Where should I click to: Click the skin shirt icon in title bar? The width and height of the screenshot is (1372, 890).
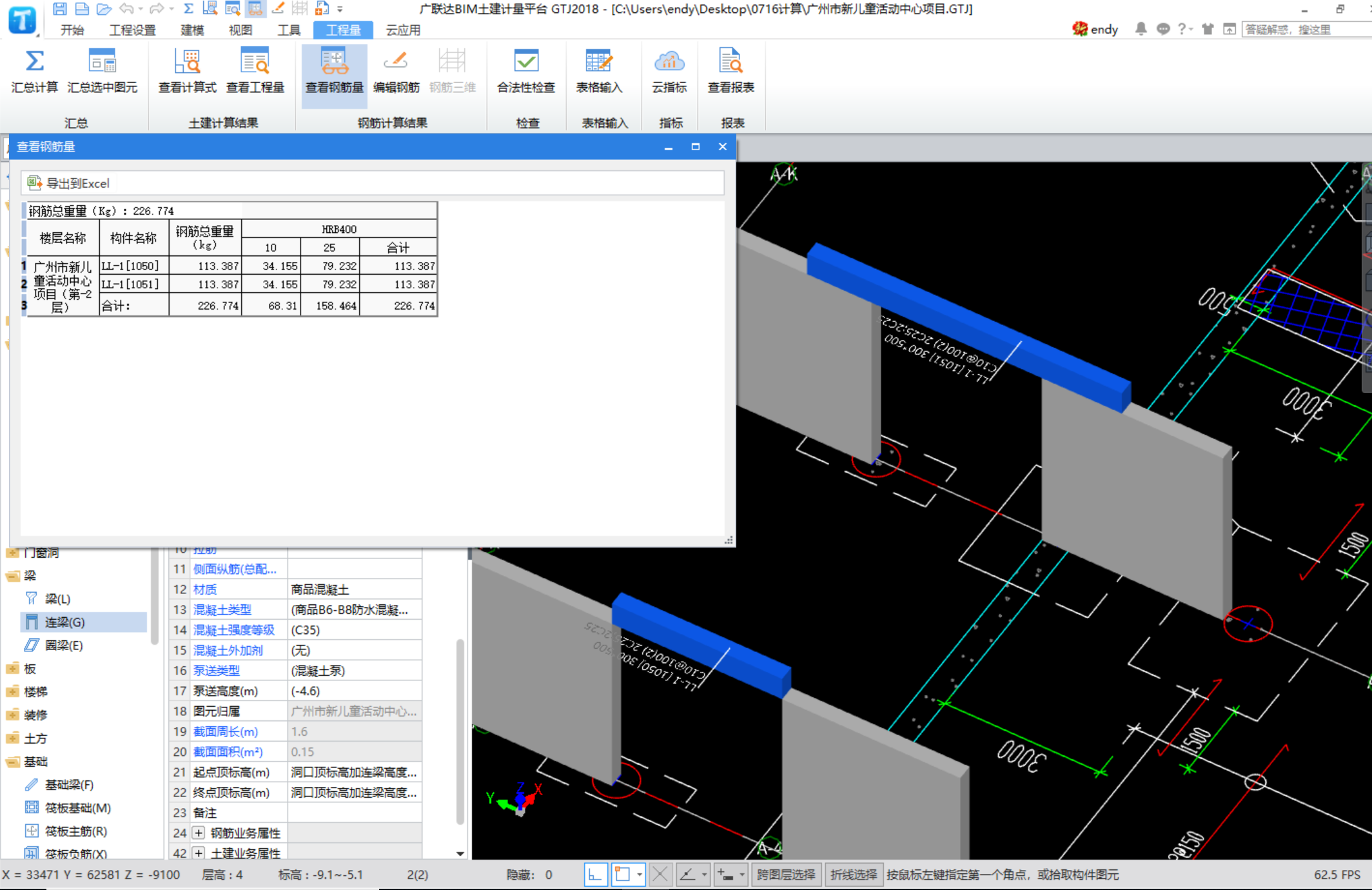(x=1208, y=29)
